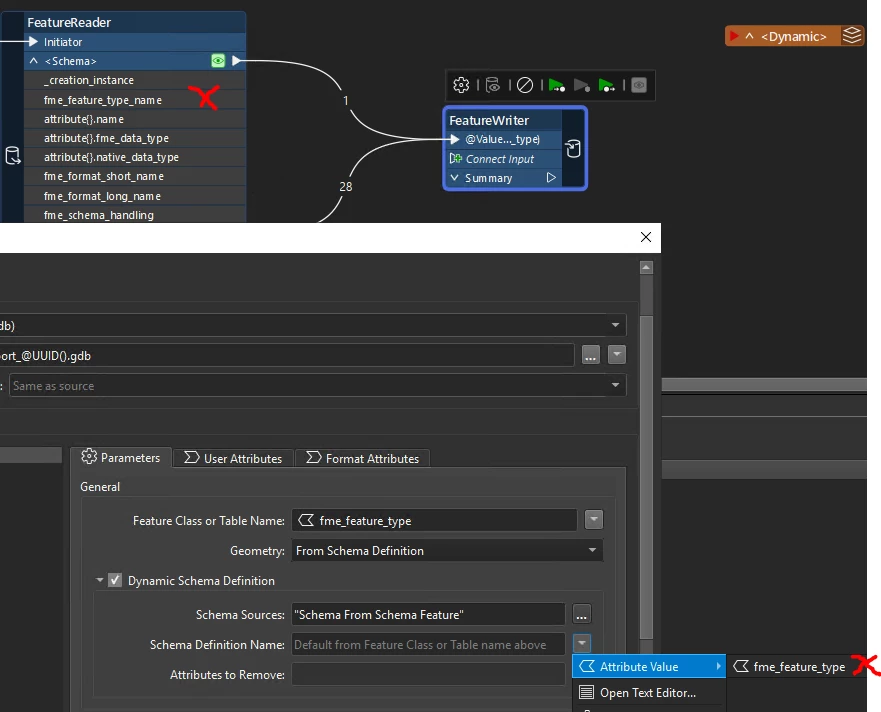Click the FeatureWriter database writer icon
Viewport: 881px width, 712px height.
[573, 149]
